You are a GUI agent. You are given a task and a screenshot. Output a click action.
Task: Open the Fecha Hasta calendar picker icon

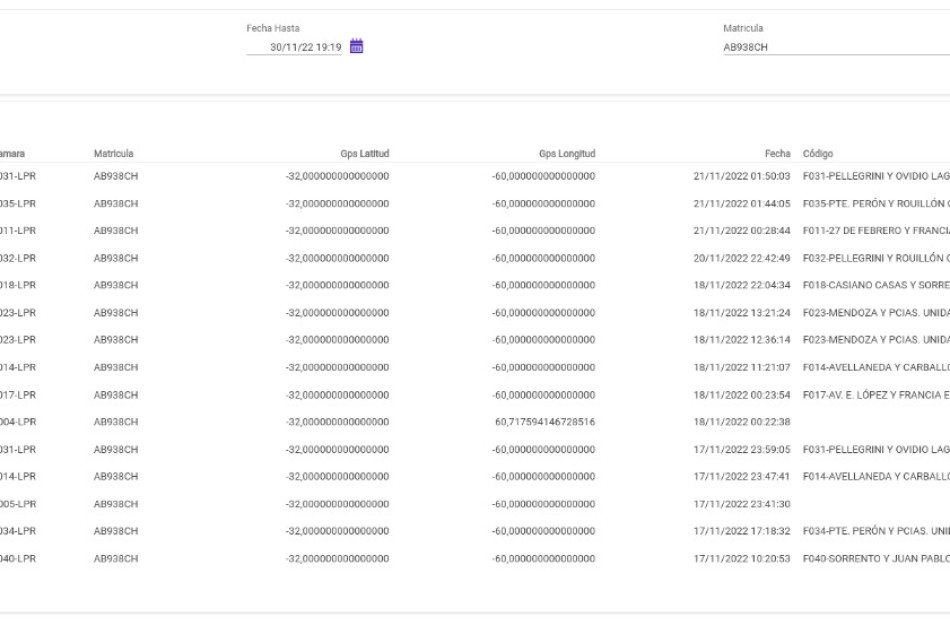tap(357, 46)
